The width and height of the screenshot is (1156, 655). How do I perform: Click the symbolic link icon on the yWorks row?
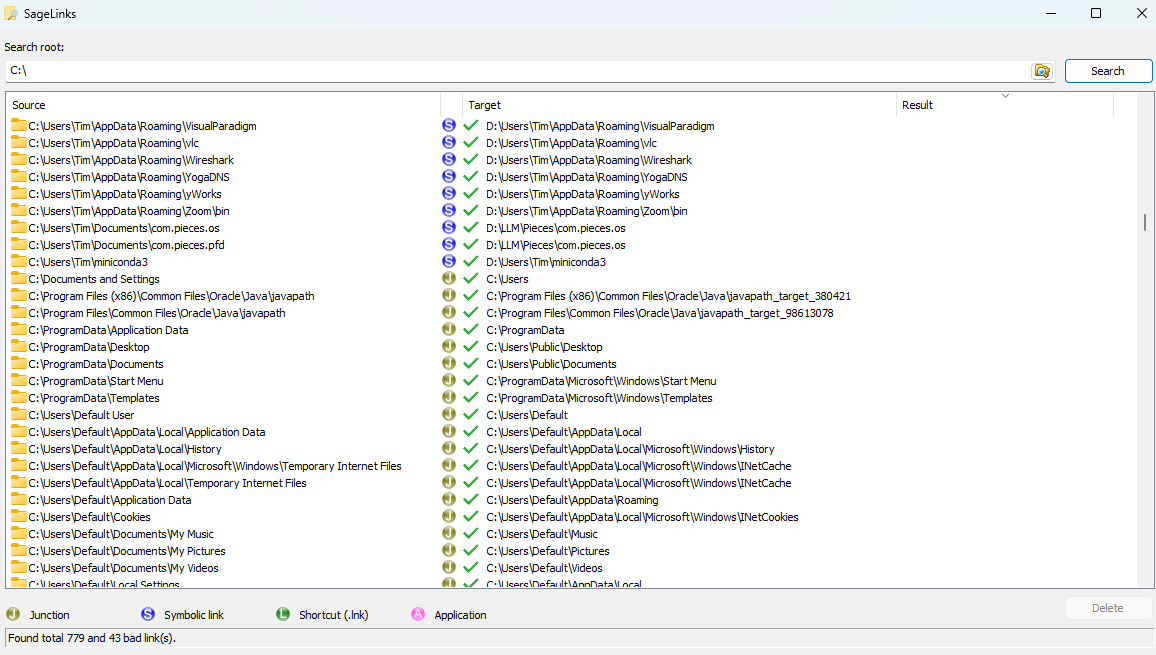[x=449, y=193]
